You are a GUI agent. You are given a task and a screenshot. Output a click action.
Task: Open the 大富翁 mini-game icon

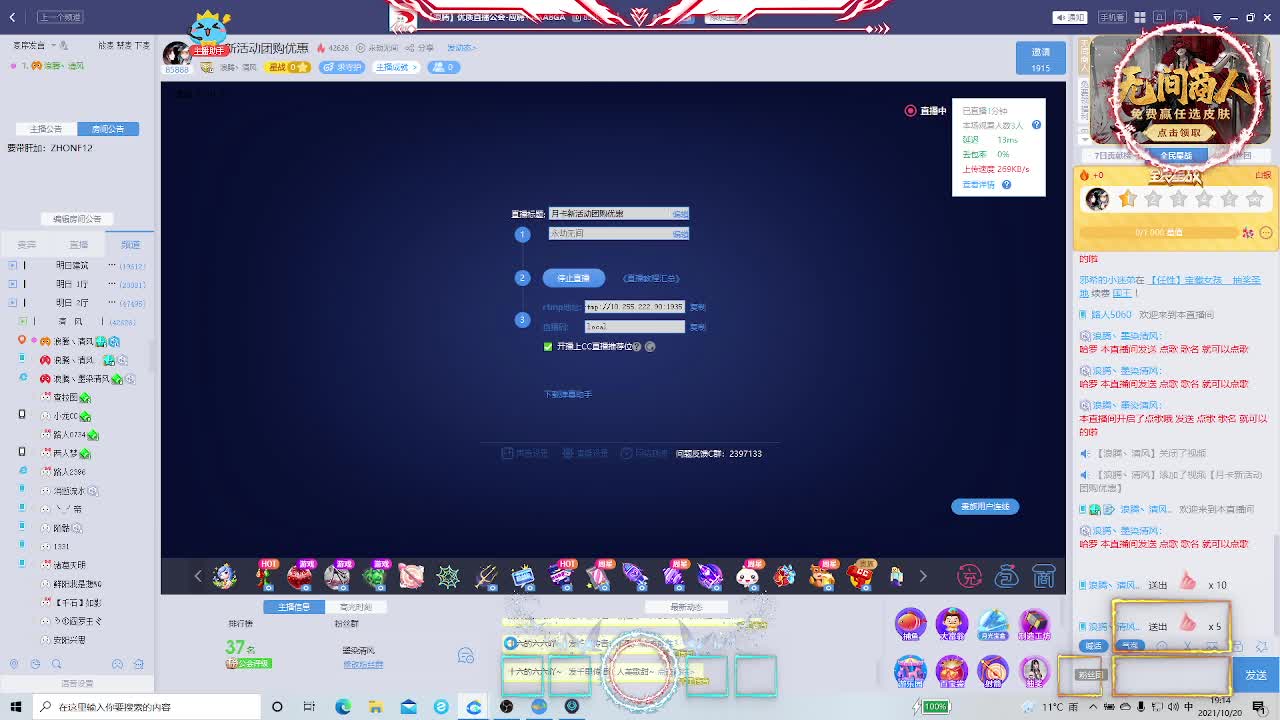tap(952, 626)
